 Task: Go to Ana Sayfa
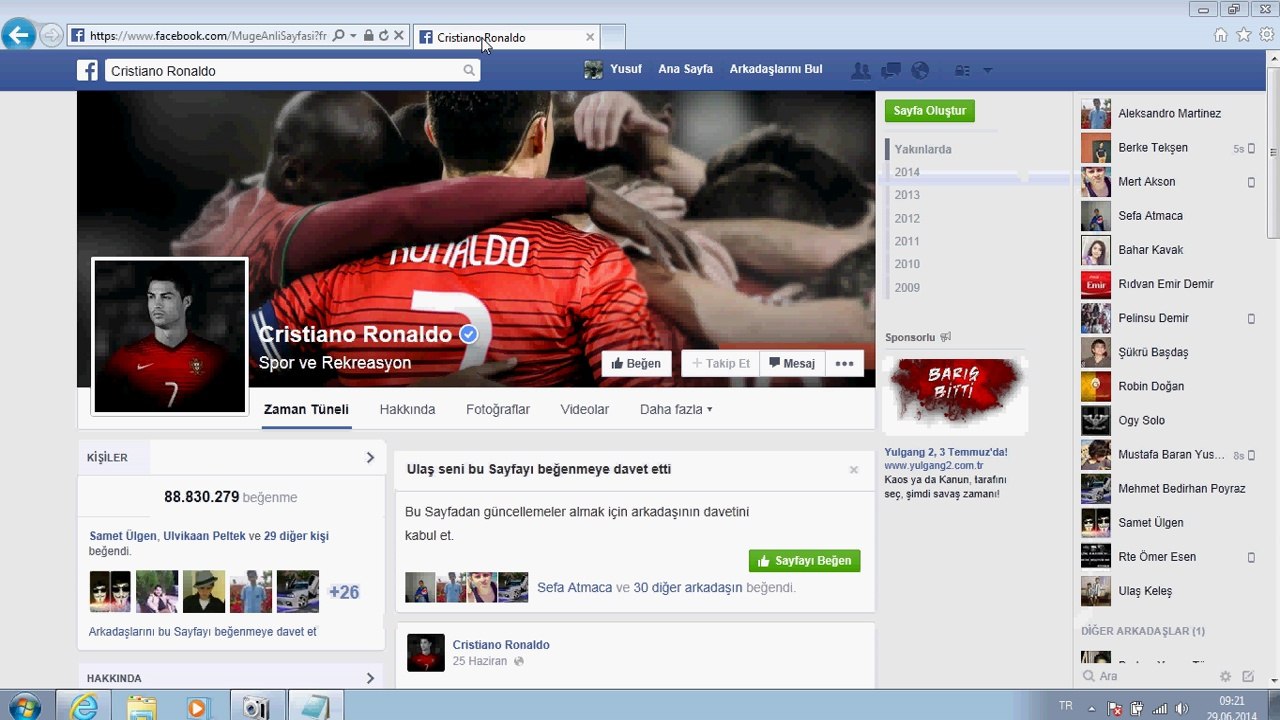(x=685, y=69)
